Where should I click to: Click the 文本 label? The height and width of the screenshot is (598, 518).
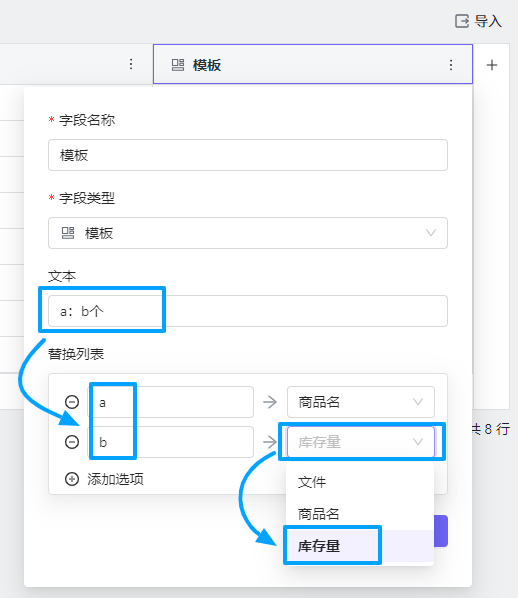(62, 276)
